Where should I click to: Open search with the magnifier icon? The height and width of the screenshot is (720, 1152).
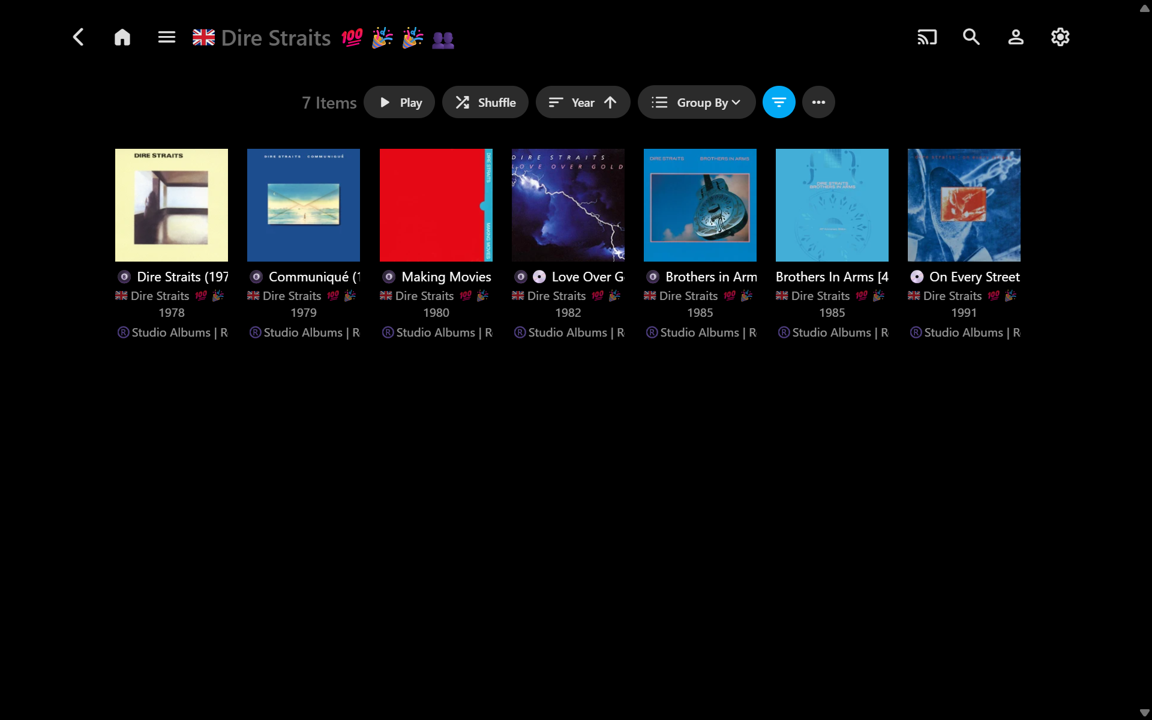pyautogui.click(x=971, y=37)
